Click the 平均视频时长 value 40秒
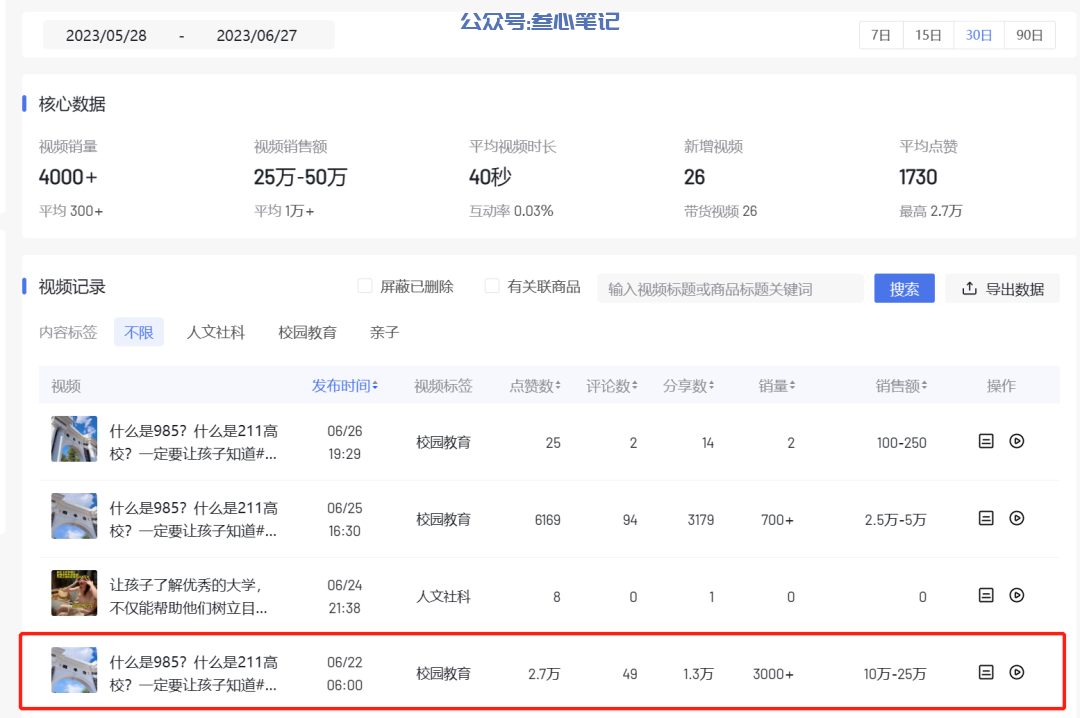 coord(490,177)
